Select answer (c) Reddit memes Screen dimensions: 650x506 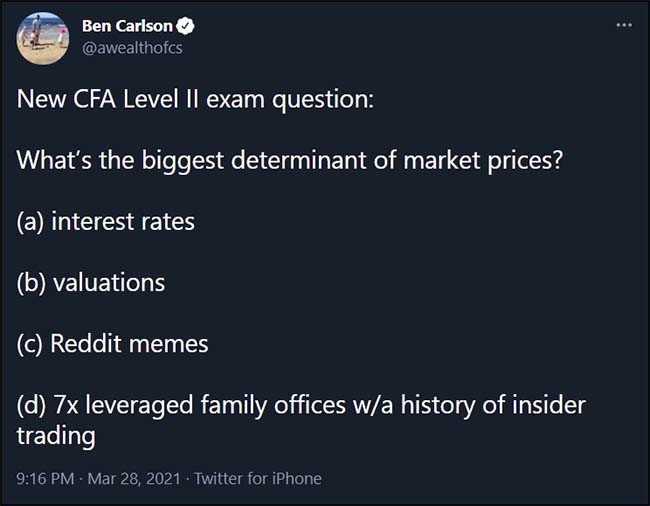click(113, 343)
